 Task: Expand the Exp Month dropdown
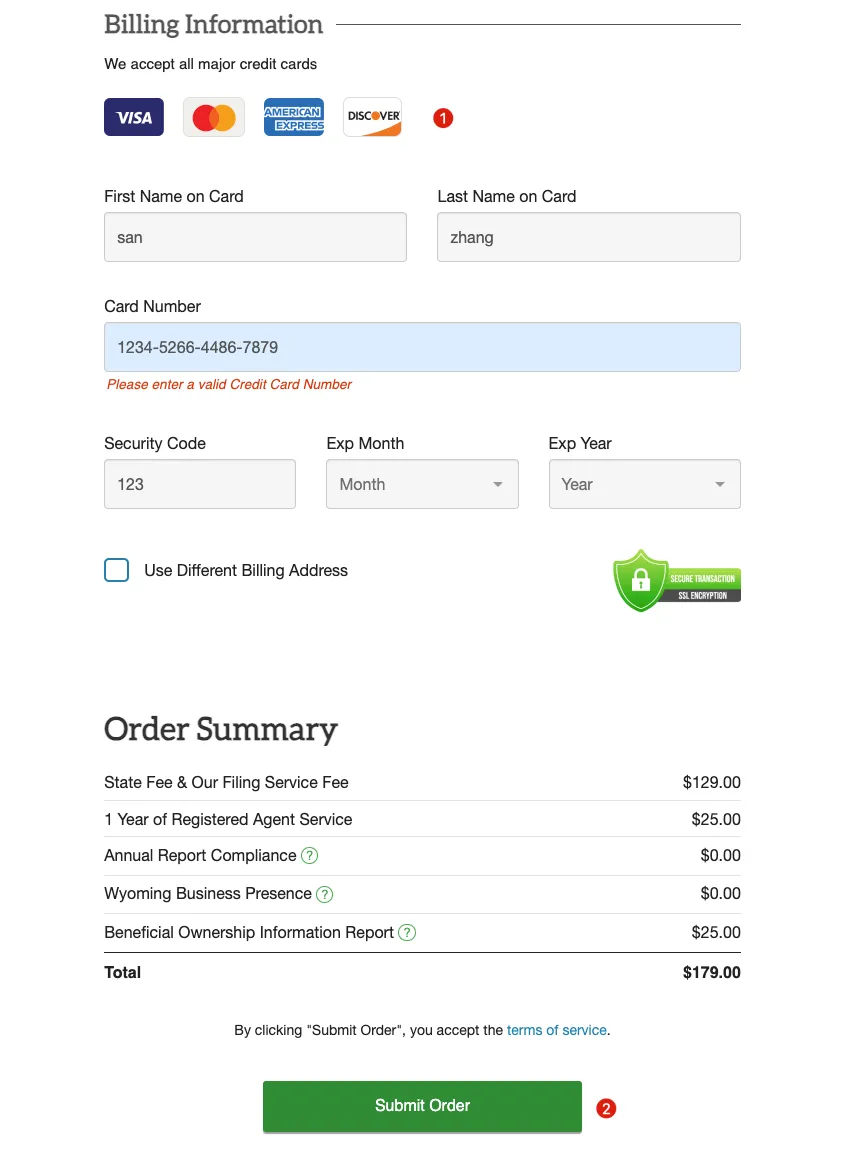coord(422,484)
